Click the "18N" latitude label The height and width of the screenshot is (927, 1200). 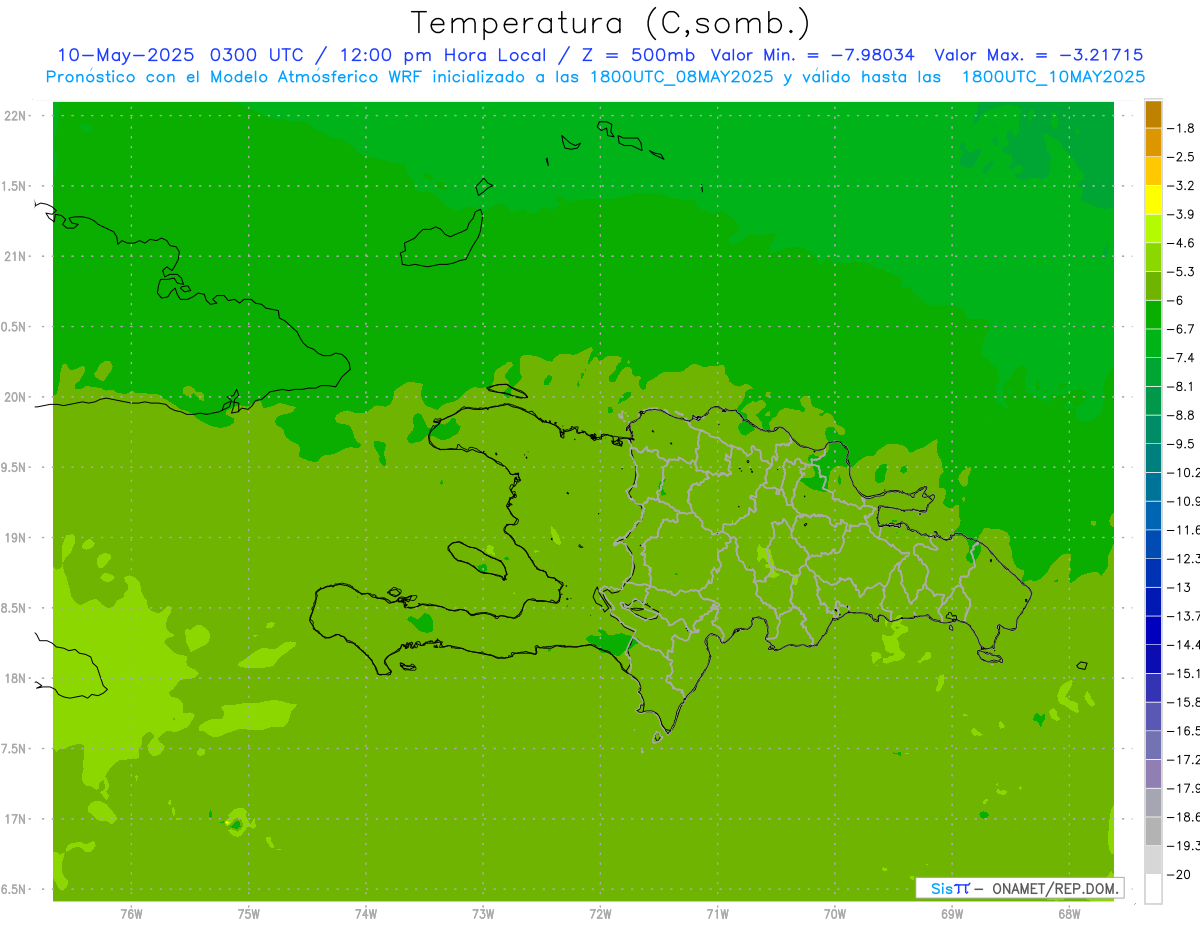coord(15,678)
